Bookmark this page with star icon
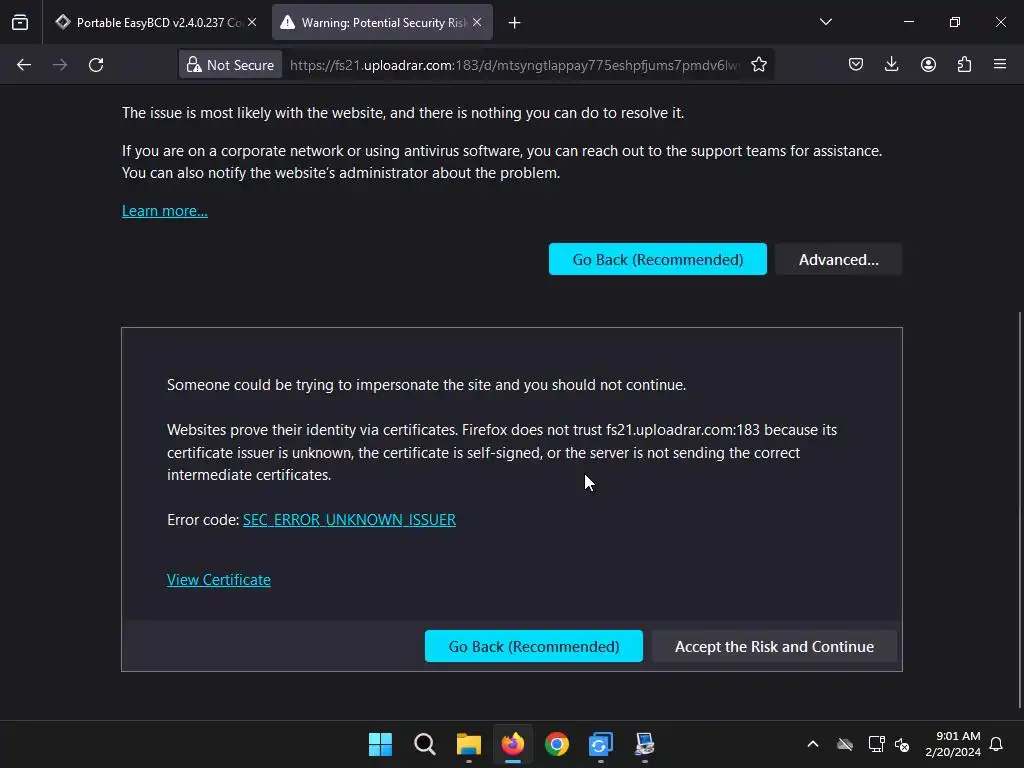This screenshot has height=768, width=1024. point(759,65)
